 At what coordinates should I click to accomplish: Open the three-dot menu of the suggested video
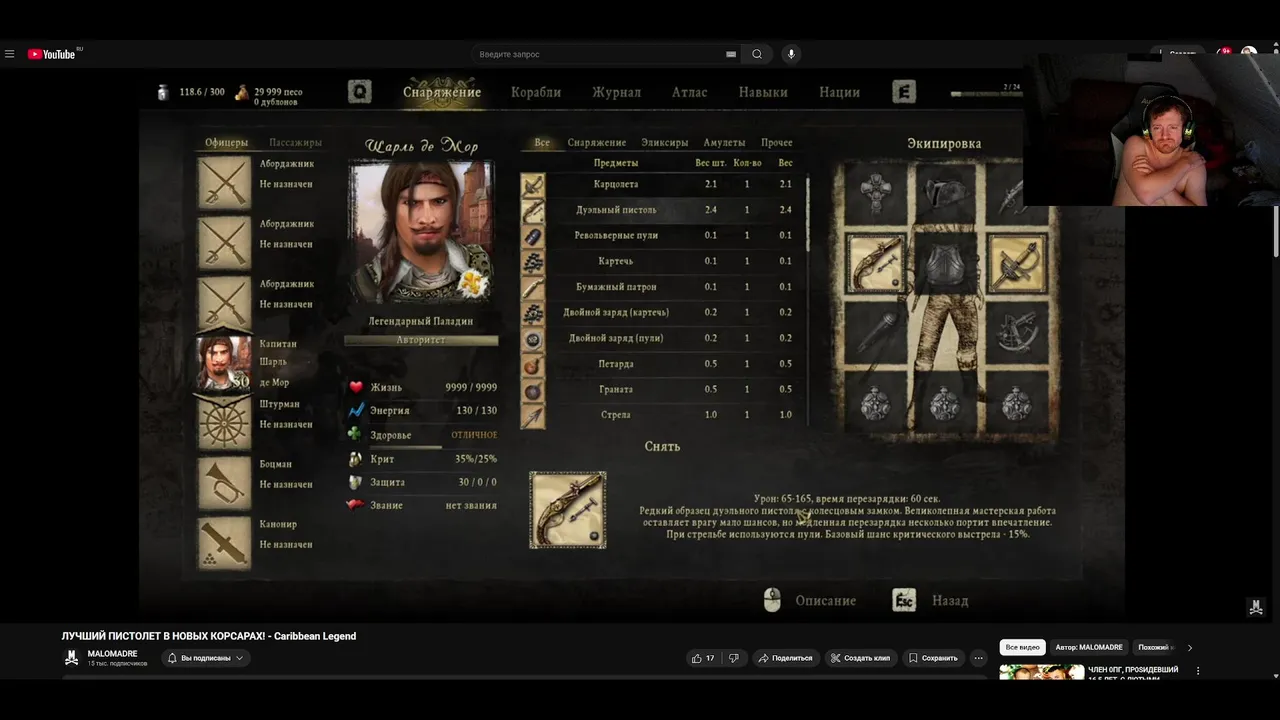coord(1198,671)
